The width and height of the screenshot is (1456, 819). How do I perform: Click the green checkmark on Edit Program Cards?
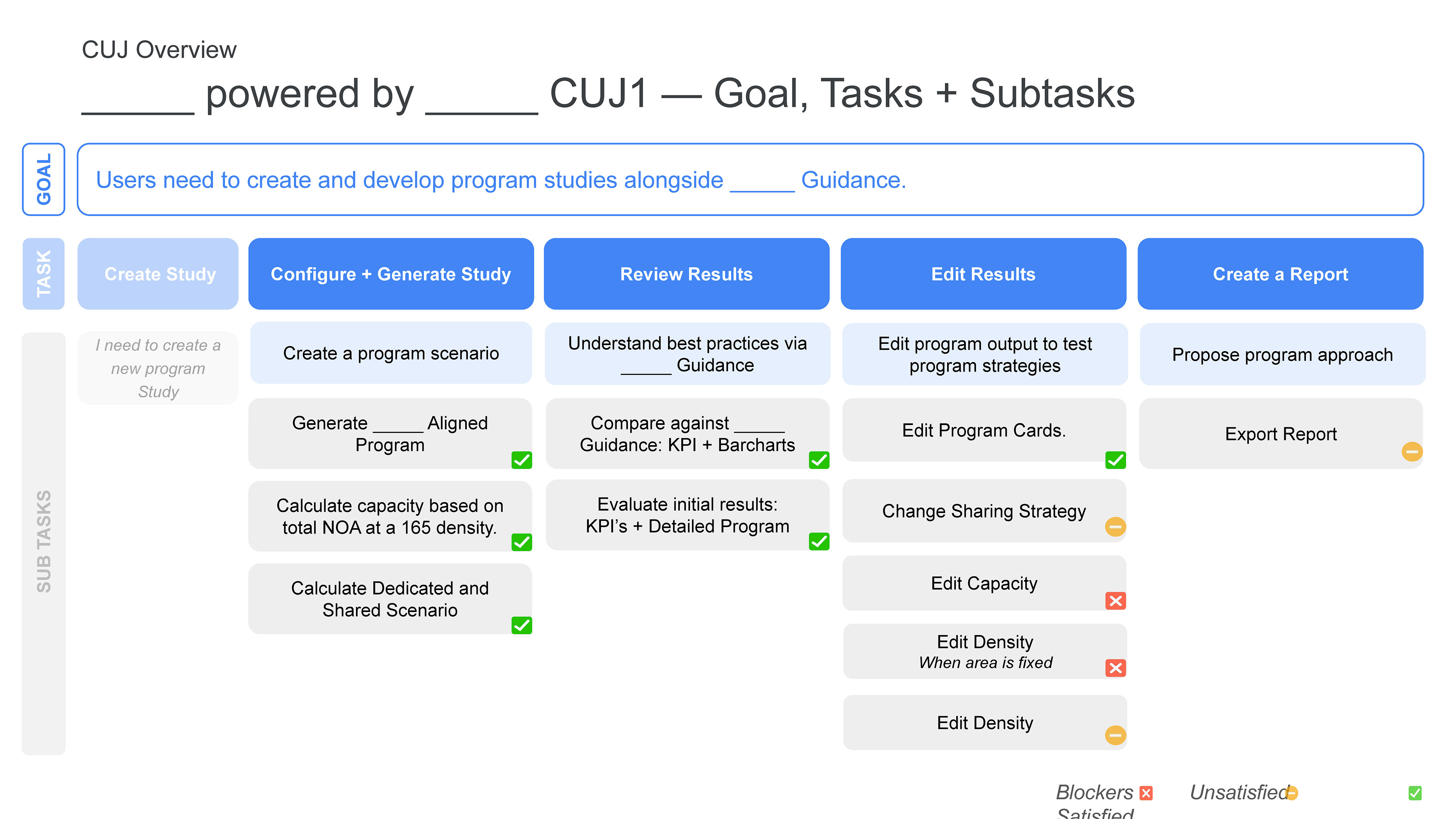1115,460
